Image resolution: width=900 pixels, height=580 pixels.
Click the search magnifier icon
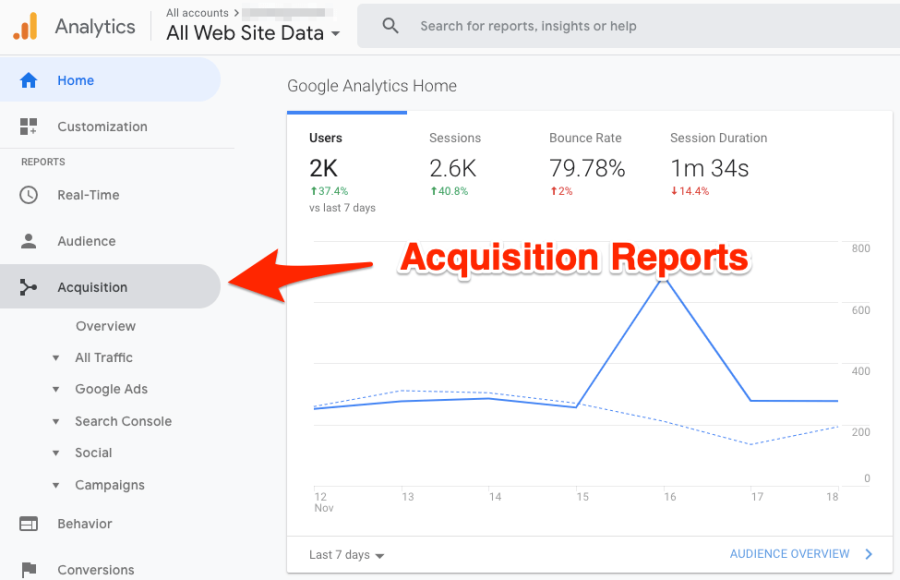tap(390, 26)
